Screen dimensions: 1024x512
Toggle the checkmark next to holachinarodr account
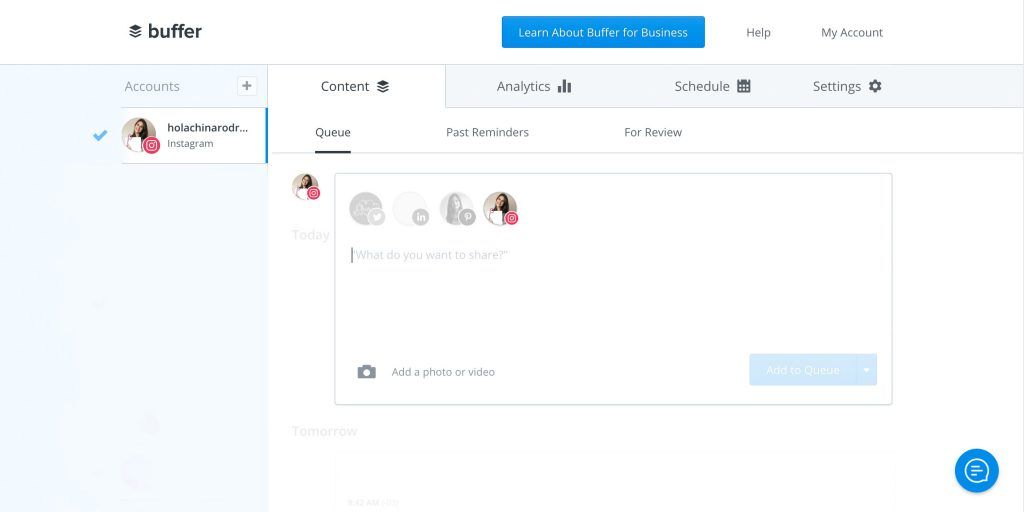tap(100, 135)
